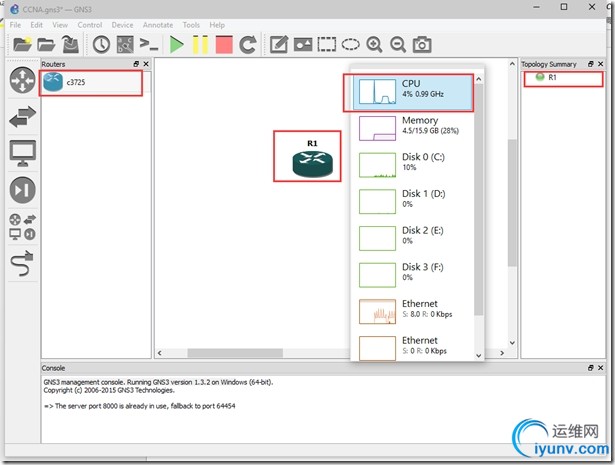Toggle show interface labels icon
The width and height of the screenshot is (615, 465).
point(125,44)
